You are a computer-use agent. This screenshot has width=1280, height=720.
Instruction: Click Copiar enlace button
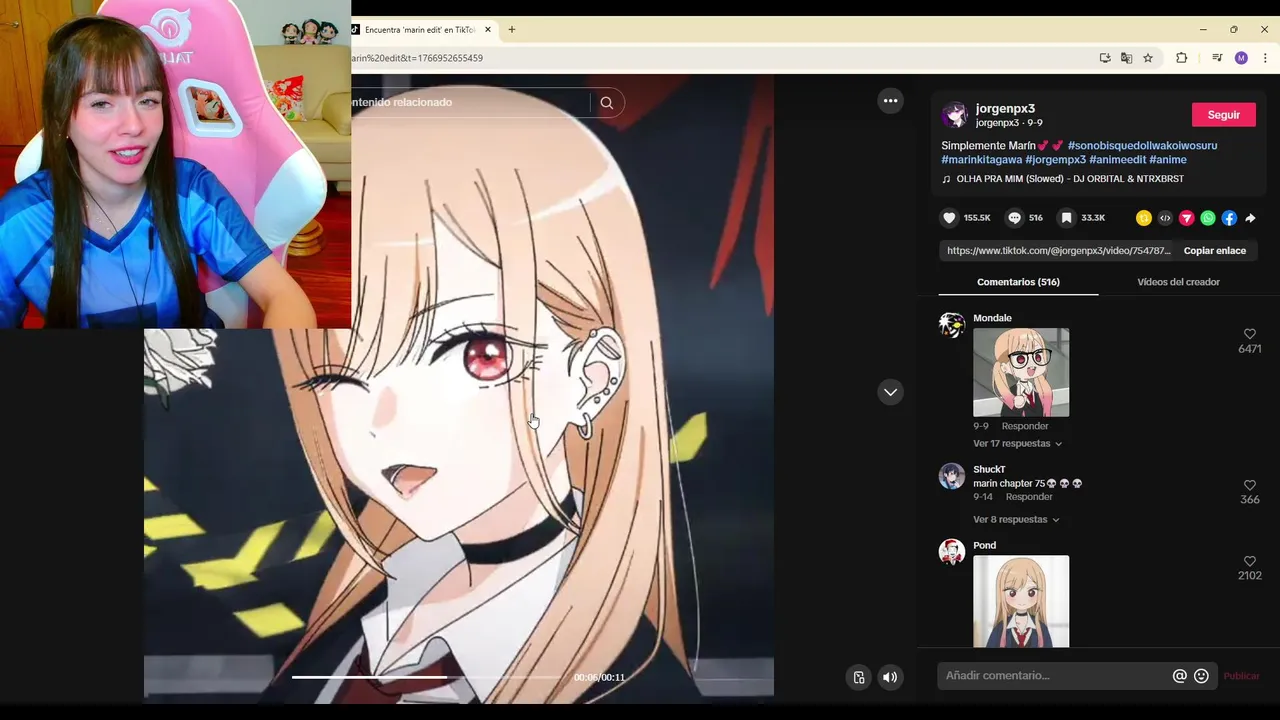(1215, 251)
